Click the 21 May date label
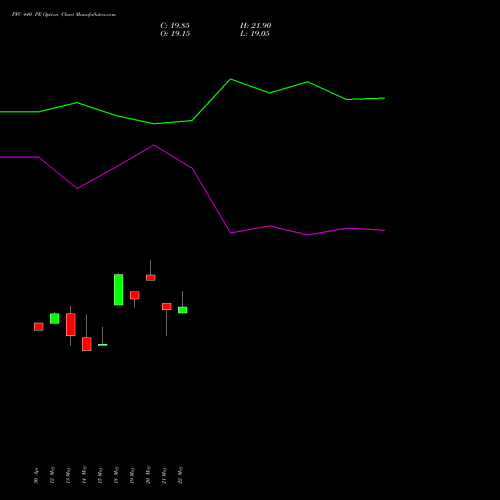The width and height of the screenshot is (500, 500). pos(164,475)
